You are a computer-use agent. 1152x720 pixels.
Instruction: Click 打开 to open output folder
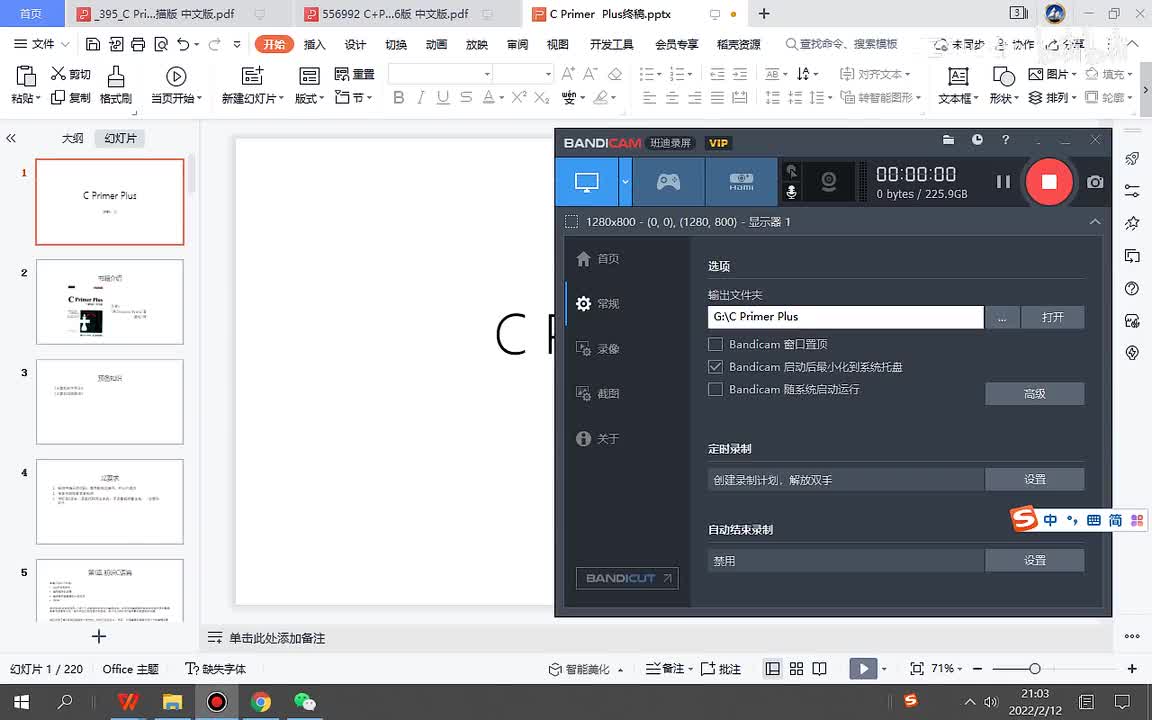[1052, 317]
